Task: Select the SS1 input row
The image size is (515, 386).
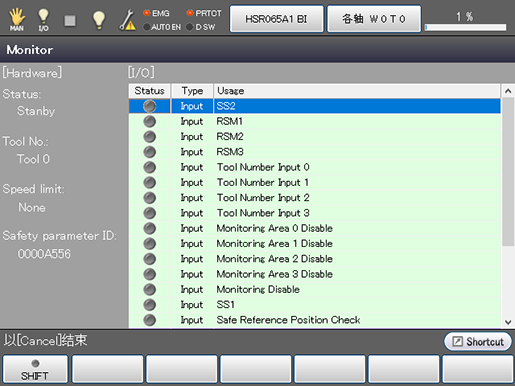Action: [315, 305]
